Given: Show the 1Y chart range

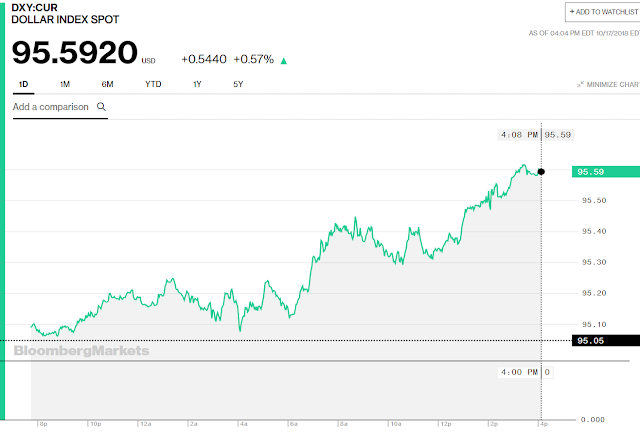Looking at the screenshot, I should [197, 84].
